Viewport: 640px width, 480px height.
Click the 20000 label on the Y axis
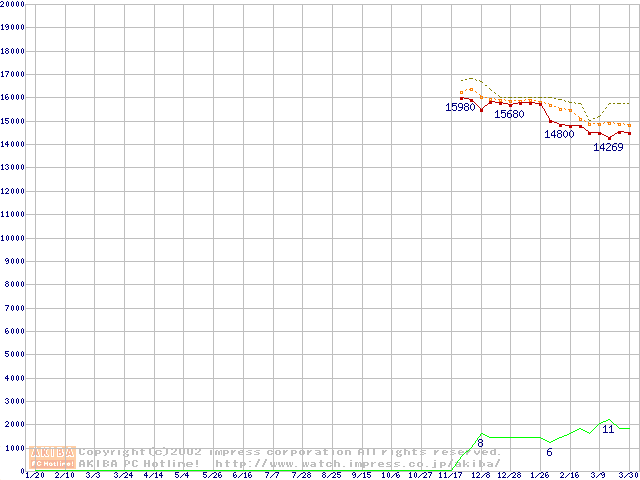(12, 4)
